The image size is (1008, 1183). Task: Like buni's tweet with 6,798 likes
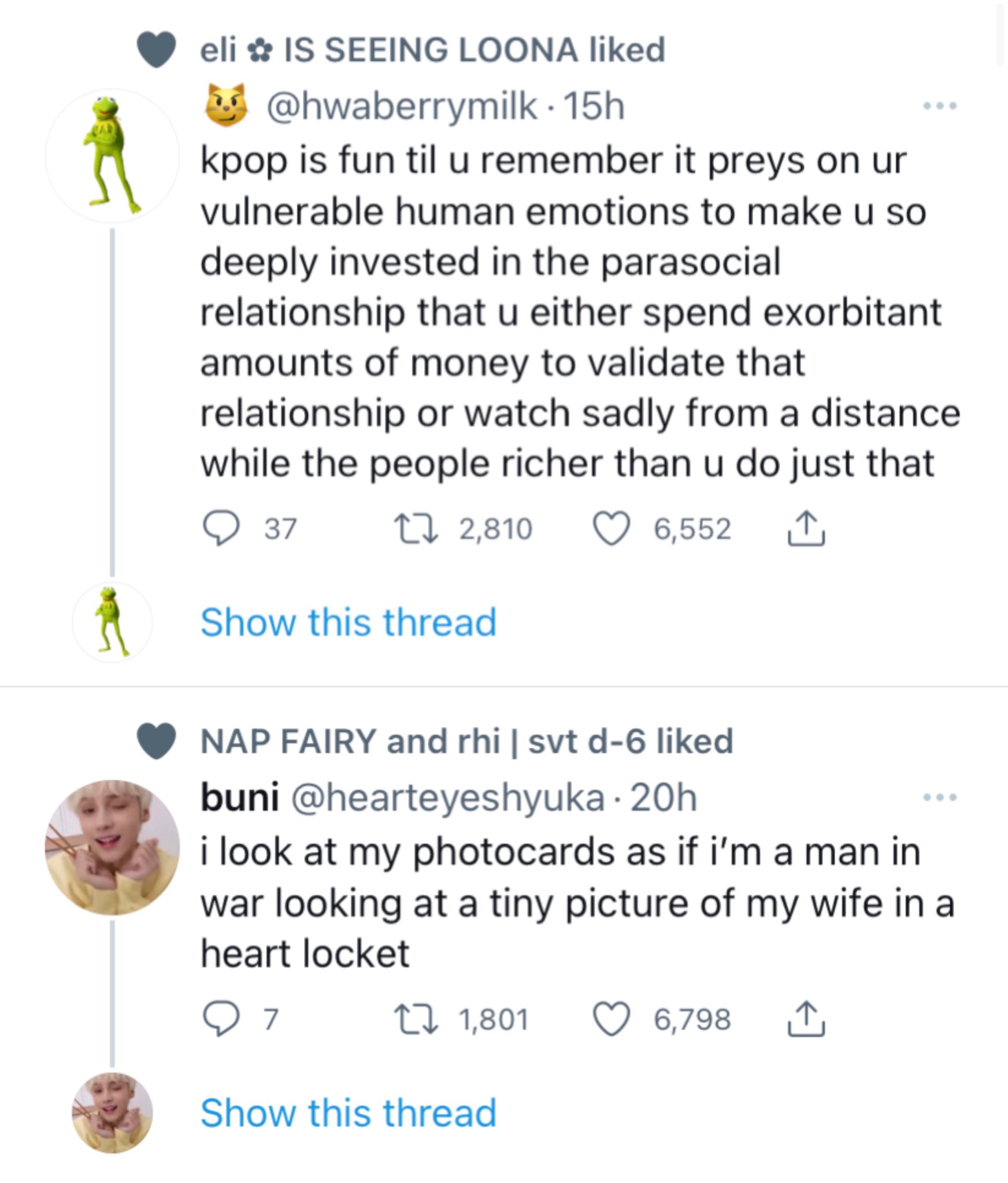pos(612,1019)
